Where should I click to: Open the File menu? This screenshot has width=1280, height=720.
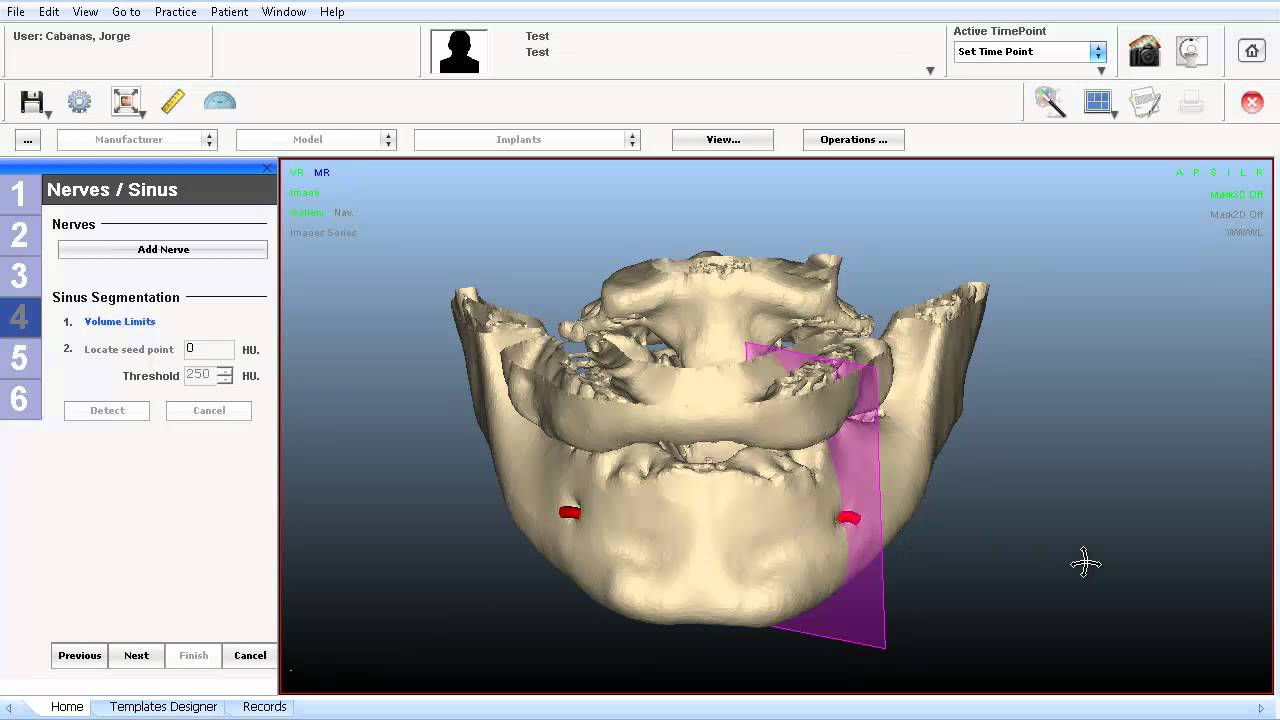16,12
